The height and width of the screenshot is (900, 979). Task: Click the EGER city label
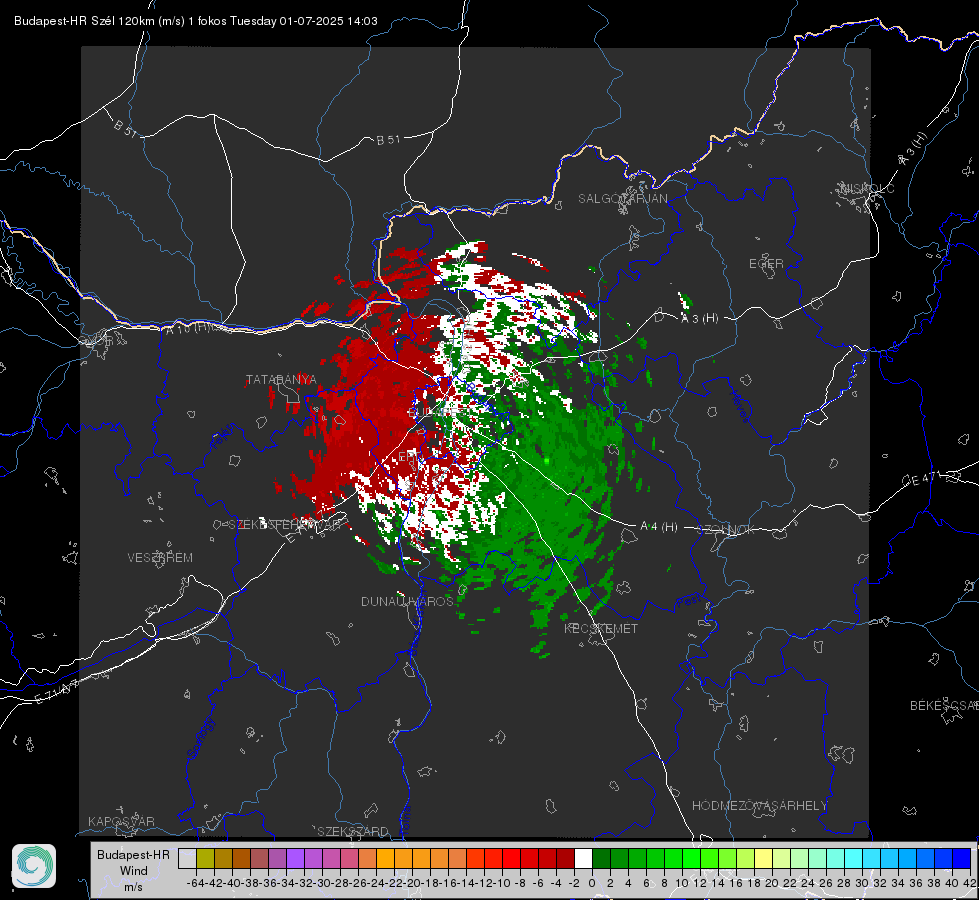point(766,264)
